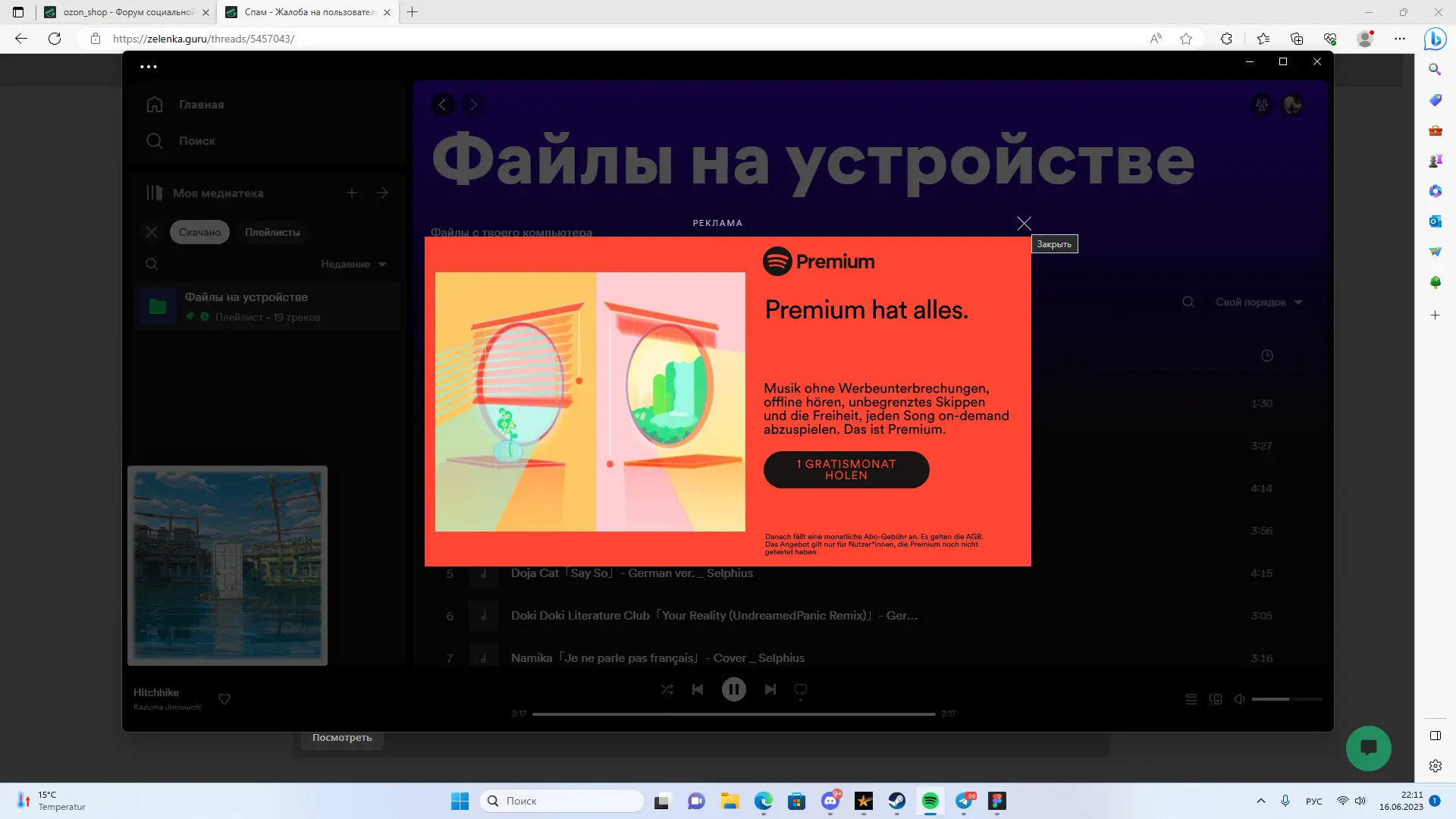Viewport: 1456px width, 819px height.
Task: Click the Windows taskbar search box
Action: 562,801
